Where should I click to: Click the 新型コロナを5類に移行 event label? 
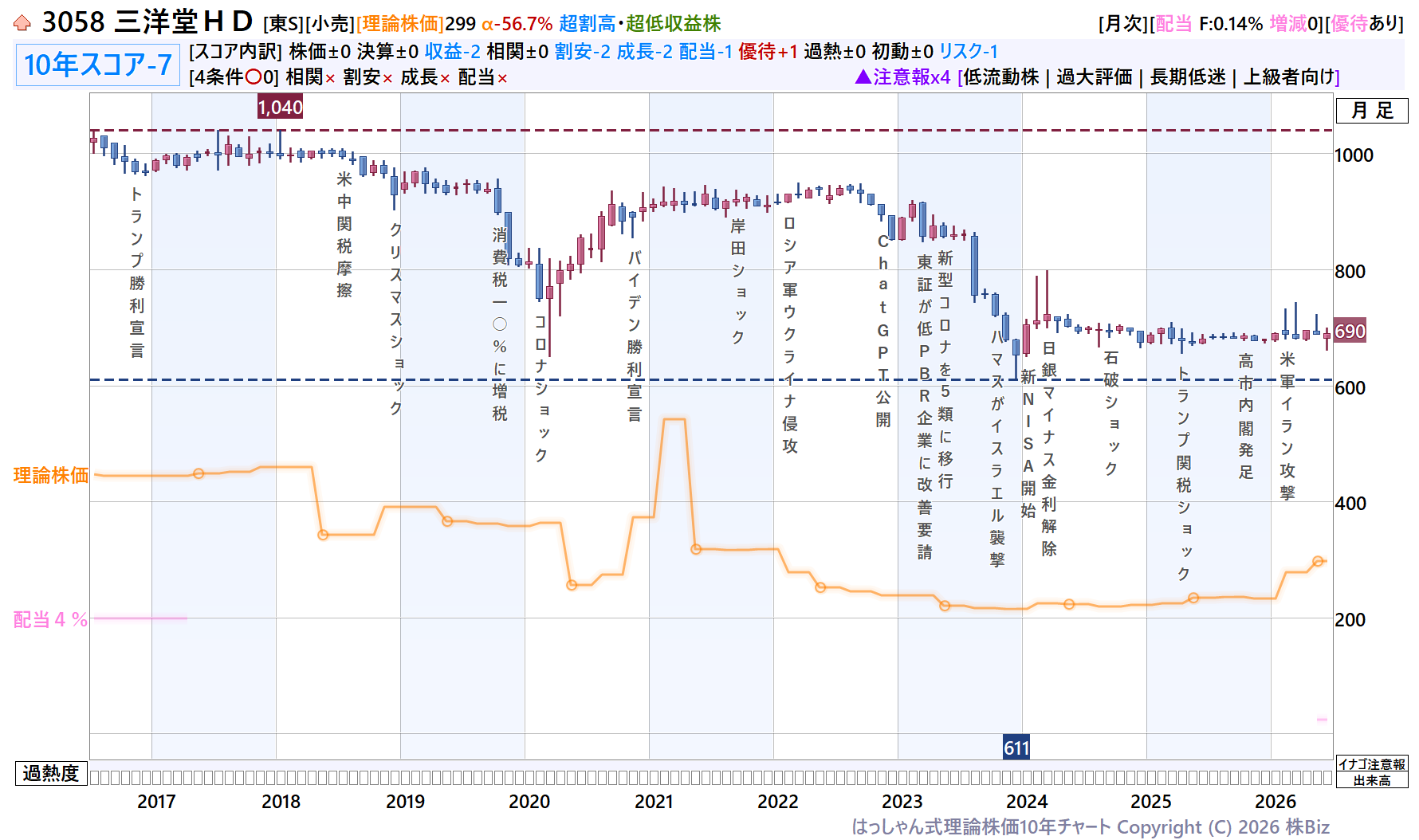click(945, 369)
